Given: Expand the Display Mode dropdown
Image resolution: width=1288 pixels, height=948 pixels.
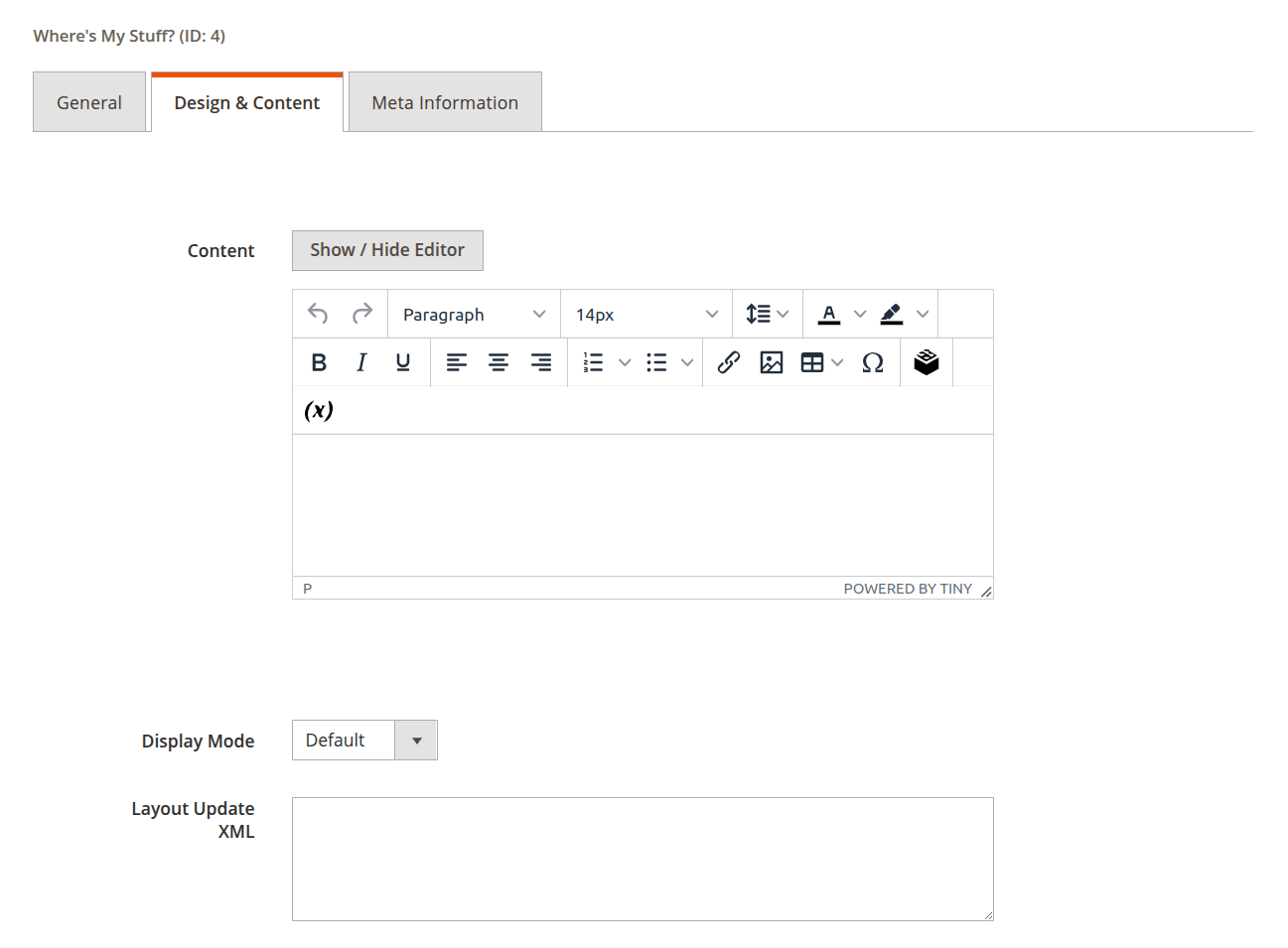Looking at the screenshot, I should pos(416,740).
